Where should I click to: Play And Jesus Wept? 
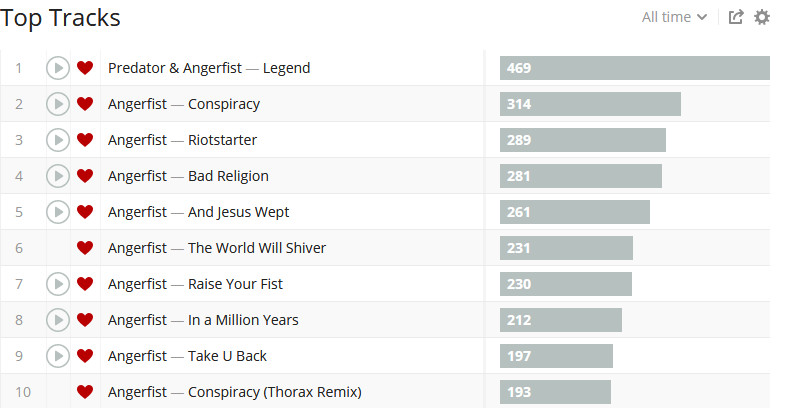coord(58,212)
